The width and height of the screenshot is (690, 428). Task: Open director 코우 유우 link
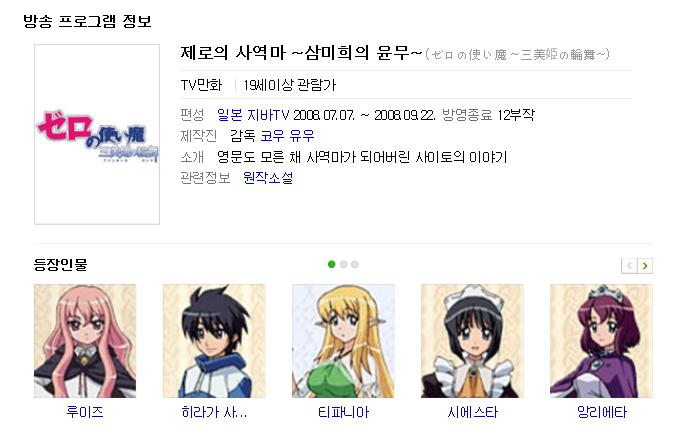point(287,136)
